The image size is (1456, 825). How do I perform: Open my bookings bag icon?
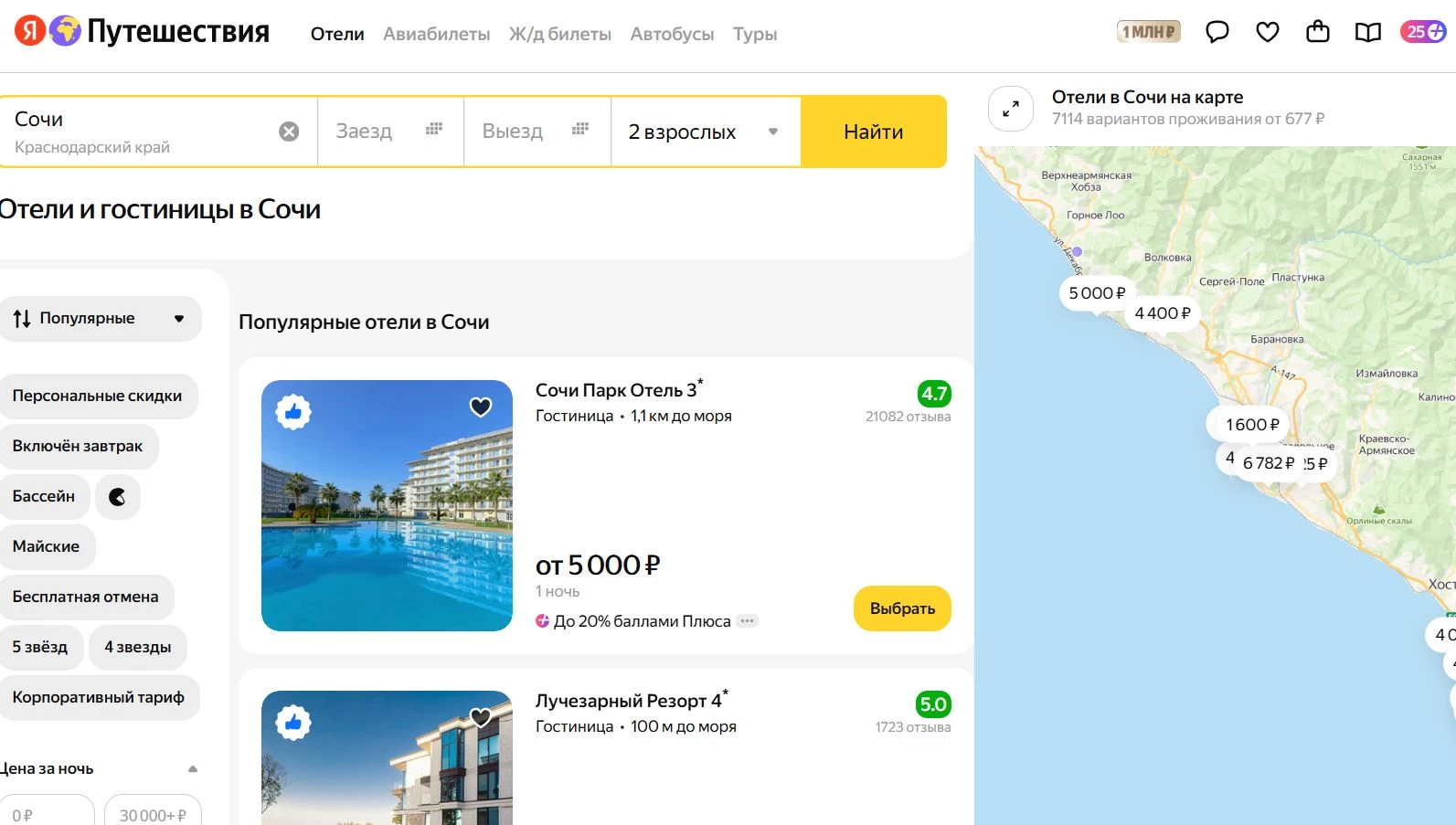pos(1317,33)
